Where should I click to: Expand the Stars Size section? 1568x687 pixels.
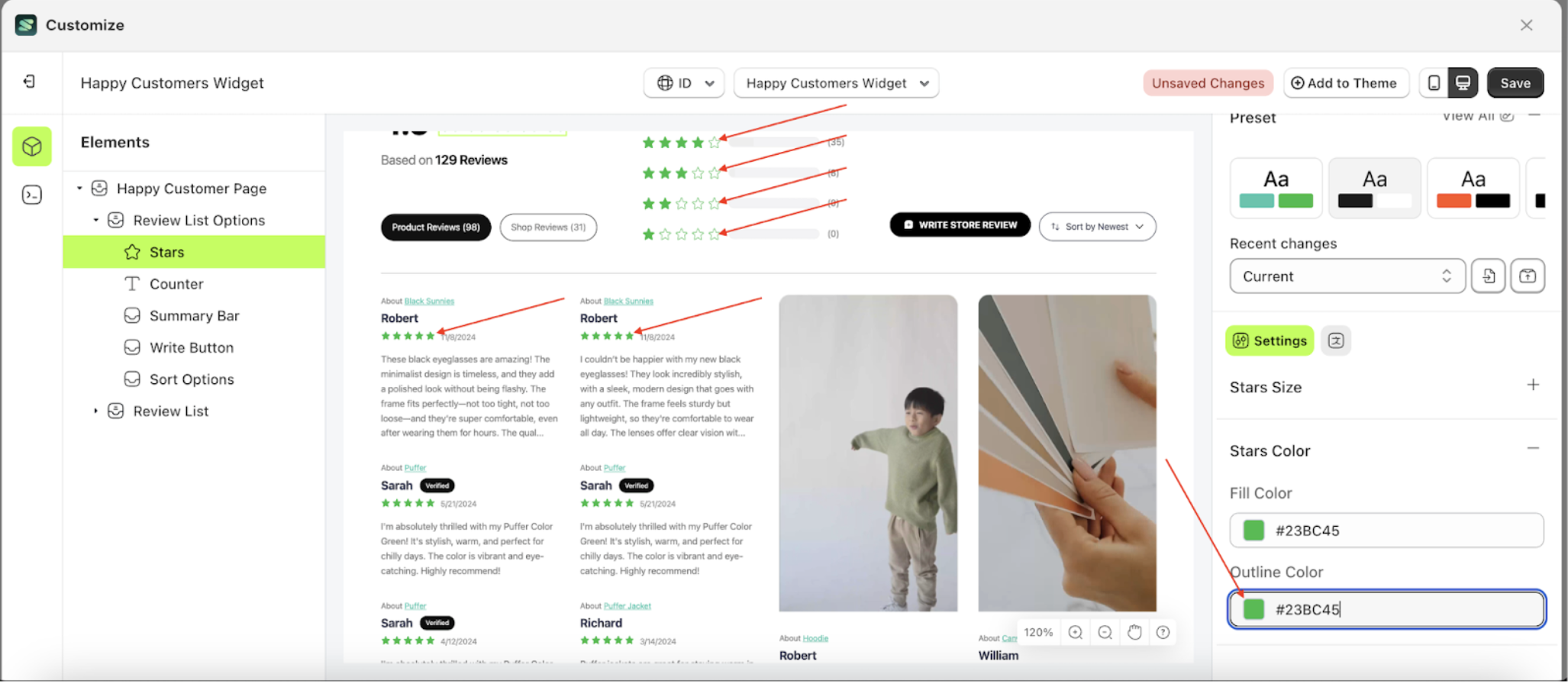1532,385
